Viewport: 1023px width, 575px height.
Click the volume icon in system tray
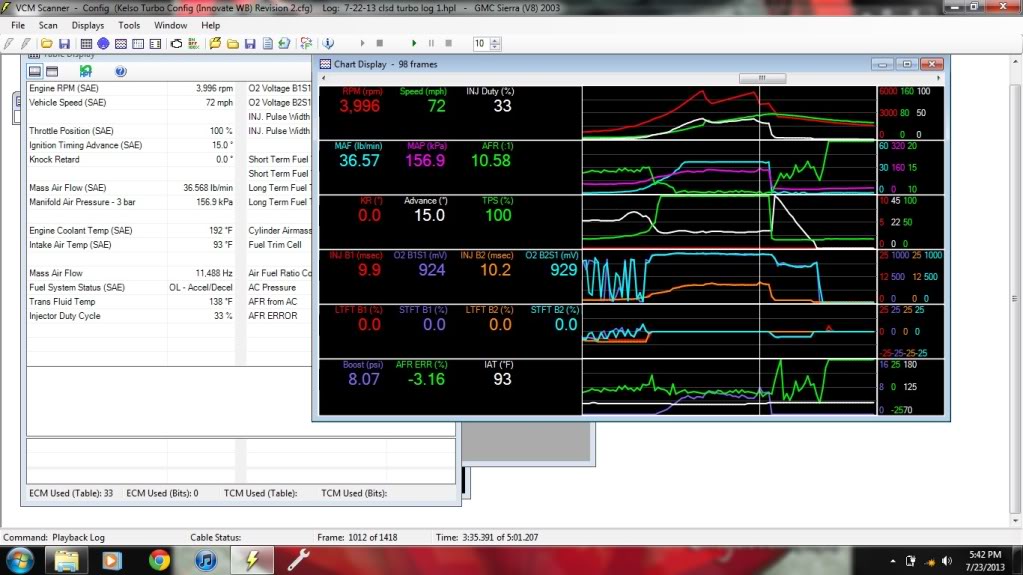947,561
